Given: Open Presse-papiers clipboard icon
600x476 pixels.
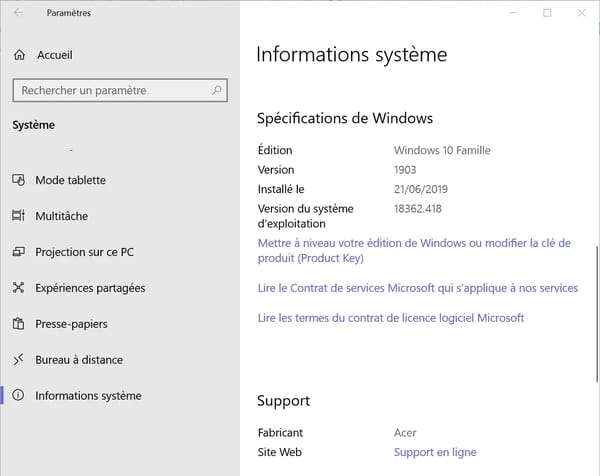Looking at the screenshot, I should (18, 324).
